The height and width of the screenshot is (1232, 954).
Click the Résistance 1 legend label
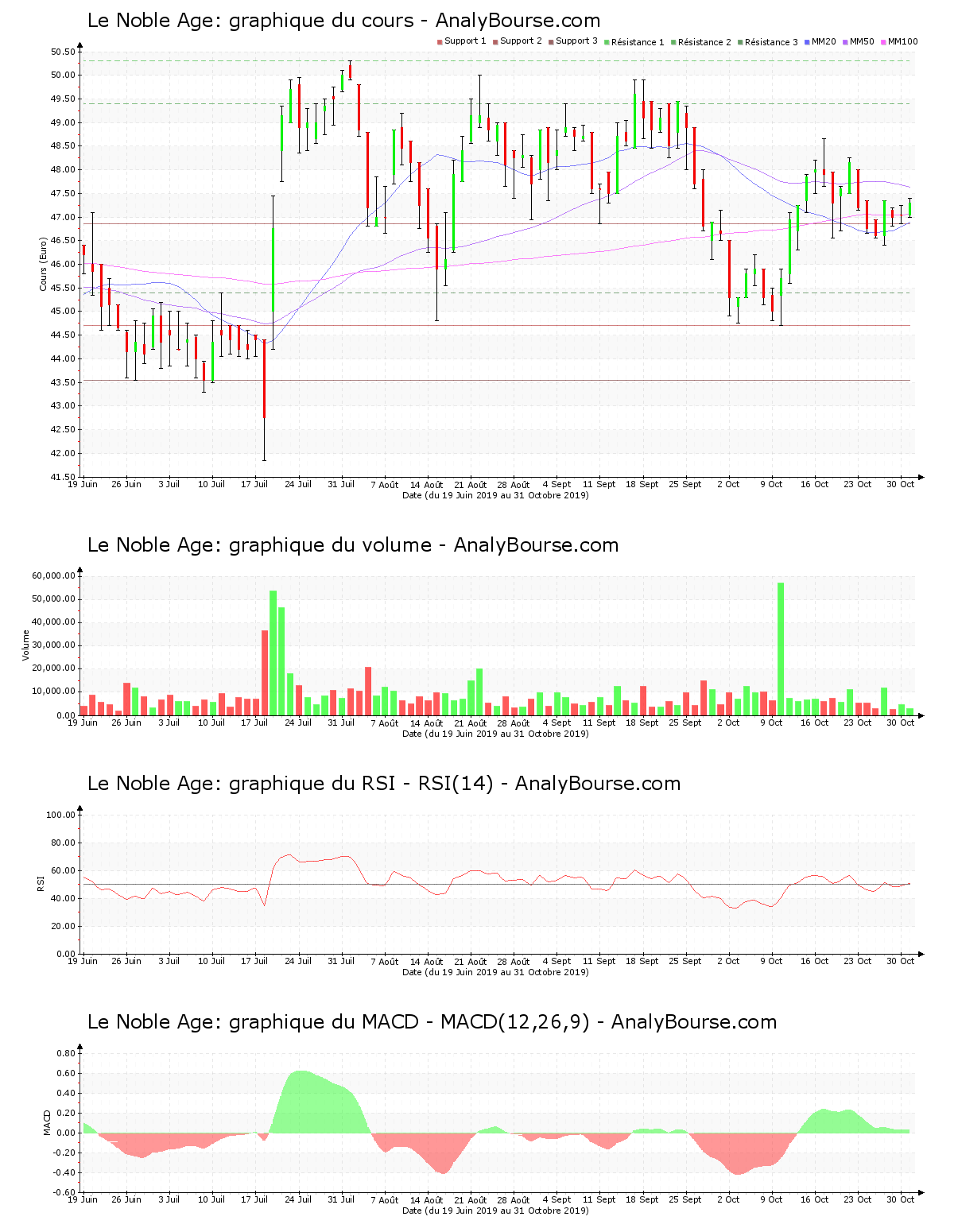point(638,42)
